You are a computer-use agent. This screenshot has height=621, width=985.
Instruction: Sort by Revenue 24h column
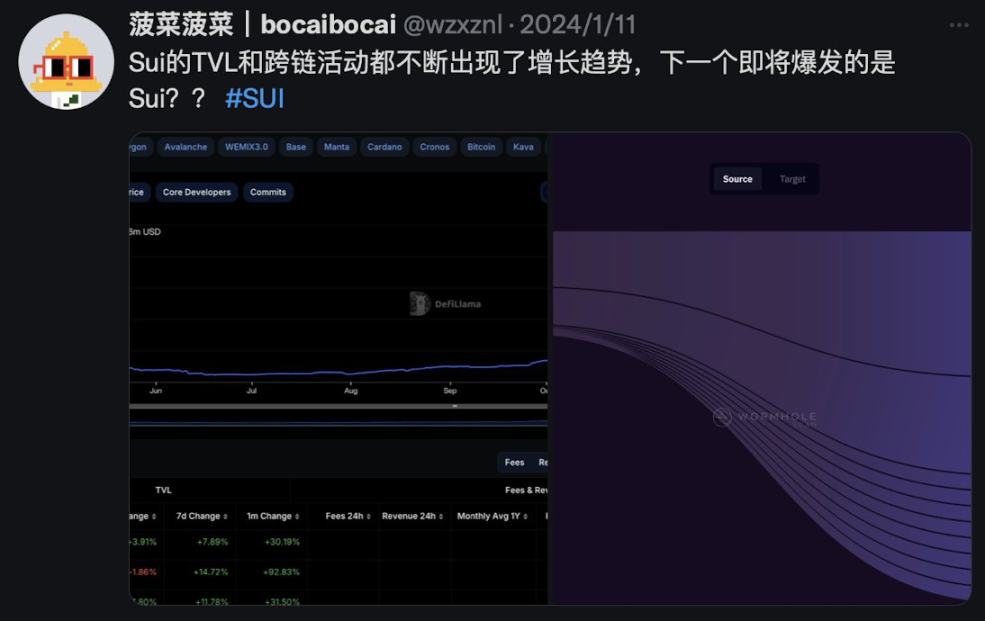pyautogui.click(x=413, y=516)
